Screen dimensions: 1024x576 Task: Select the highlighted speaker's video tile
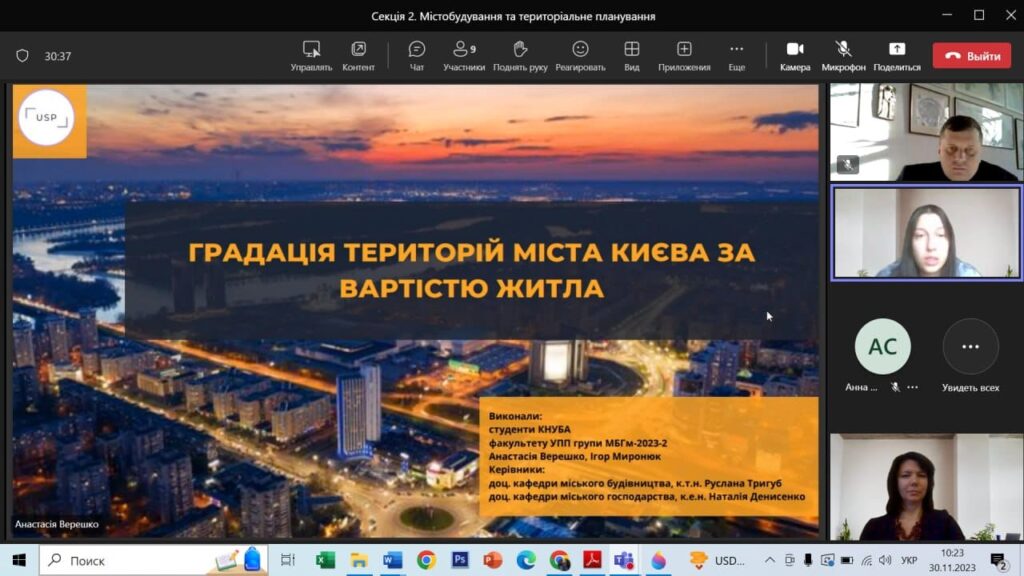pos(926,233)
